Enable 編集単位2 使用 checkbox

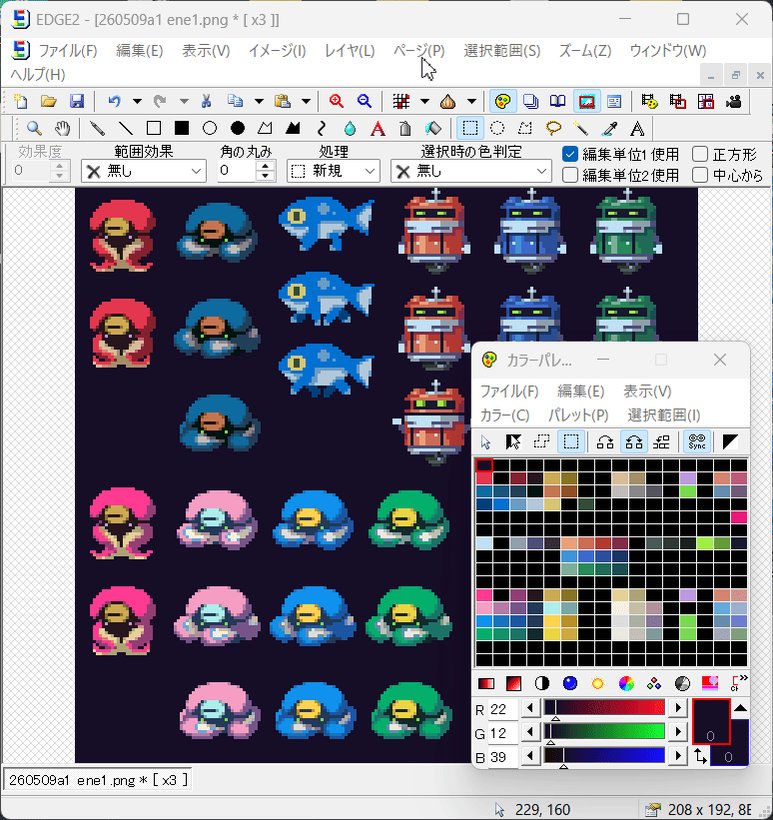[570, 175]
